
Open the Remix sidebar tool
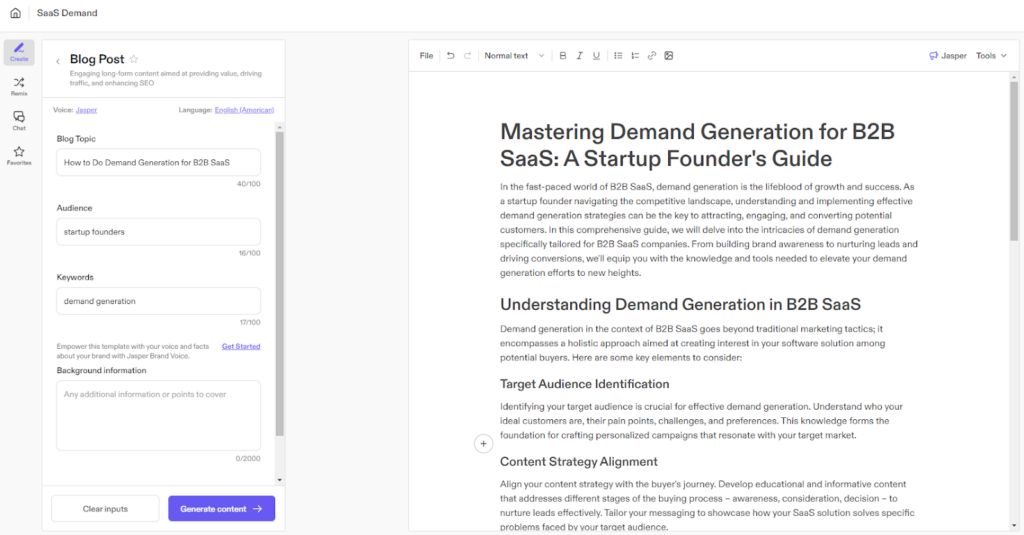(19, 86)
